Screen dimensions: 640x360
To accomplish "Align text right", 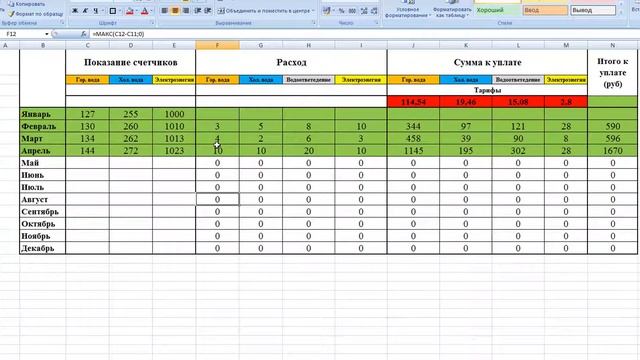I will click(x=186, y=11).
